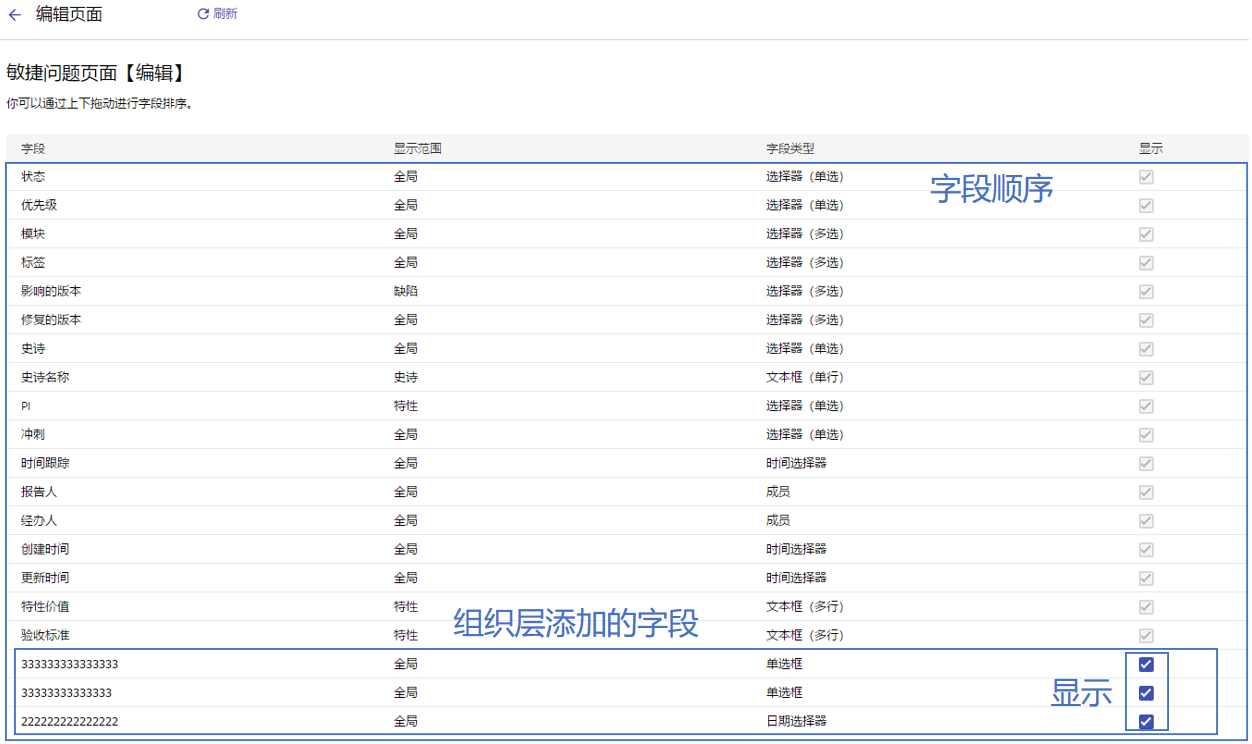Click the 显示 checkbox in the 验收标准 row
The image size is (1252, 744).
[1146, 636]
